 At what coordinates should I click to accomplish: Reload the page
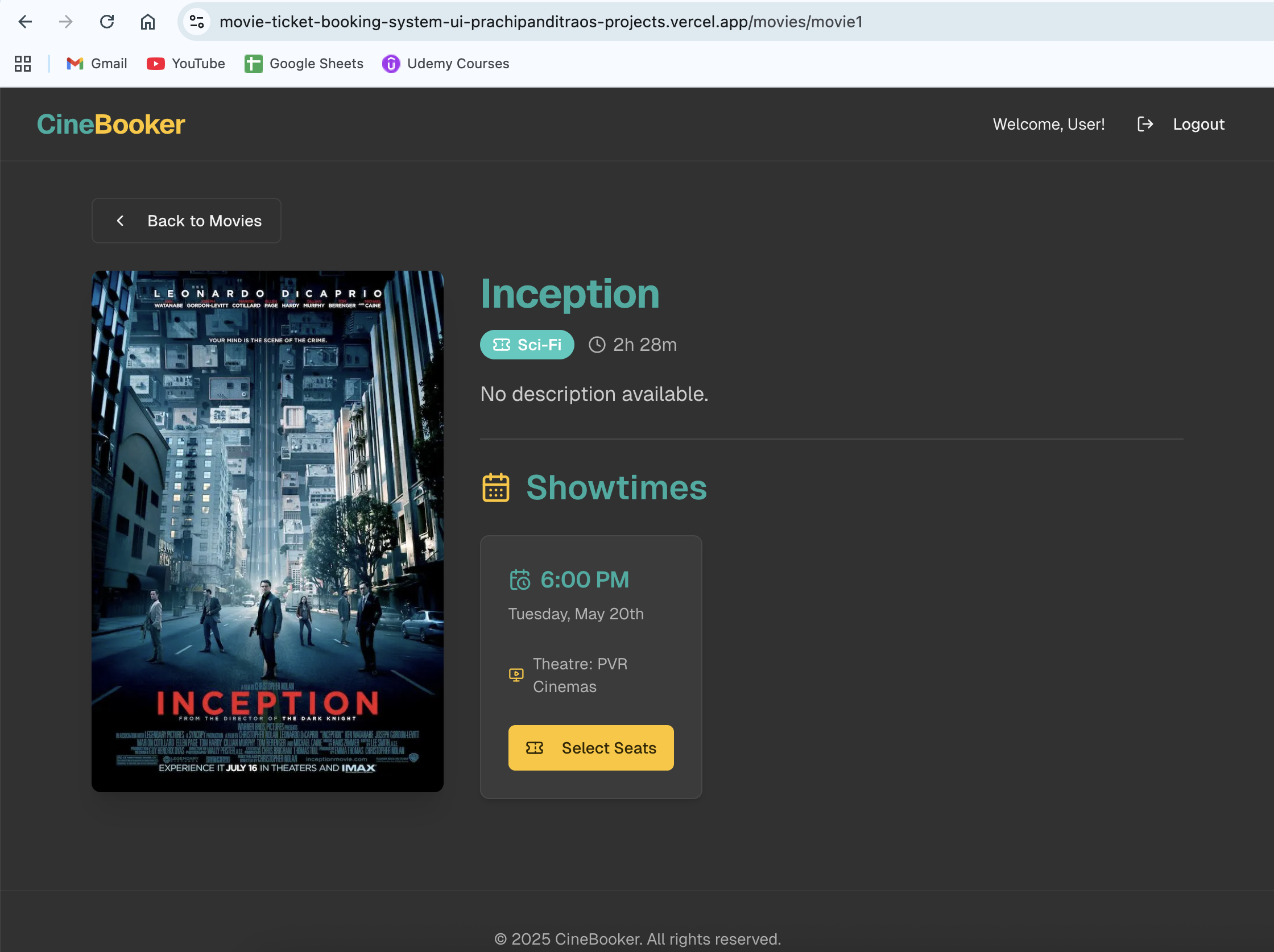point(107,22)
